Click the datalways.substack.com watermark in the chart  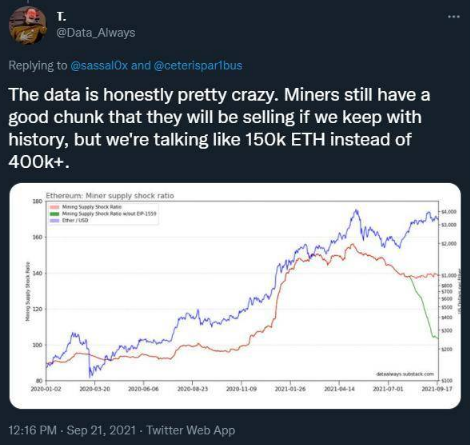click(x=405, y=374)
